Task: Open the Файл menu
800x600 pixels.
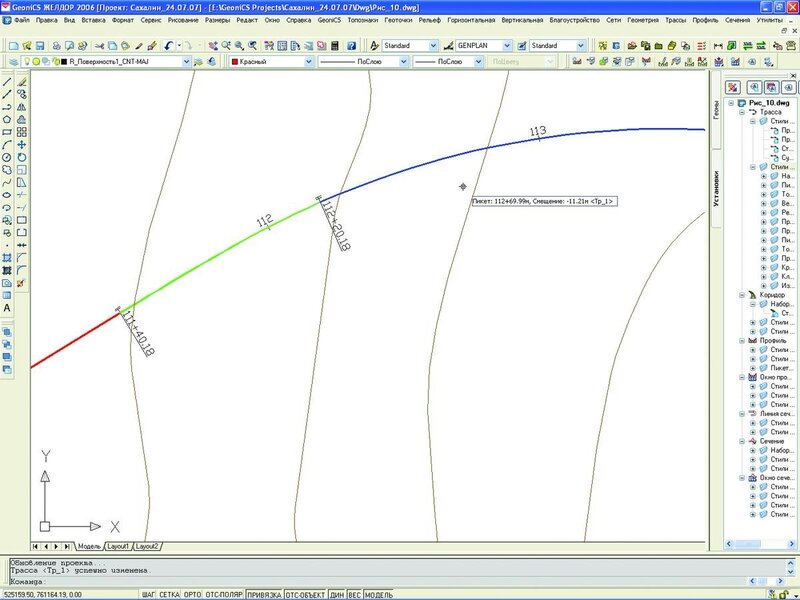Action: (22, 20)
